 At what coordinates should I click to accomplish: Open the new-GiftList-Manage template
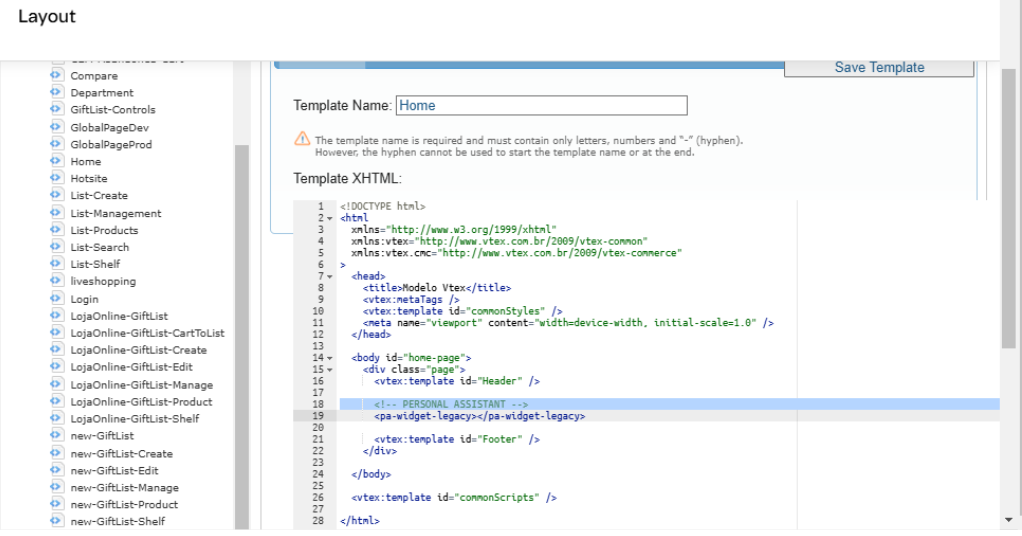[x=124, y=487]
